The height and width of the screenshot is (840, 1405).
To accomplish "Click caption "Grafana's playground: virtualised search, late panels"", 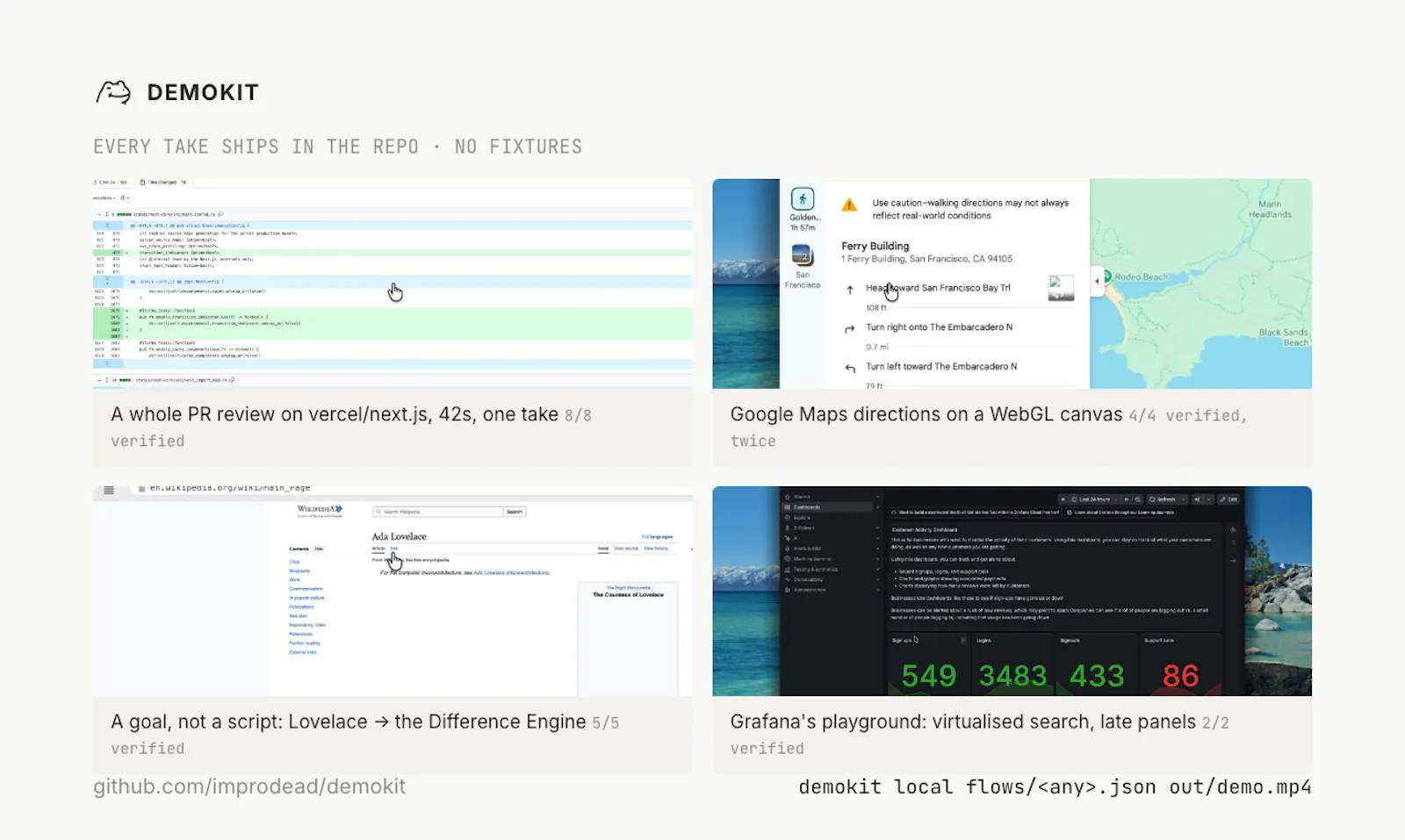I will (963, 722).
